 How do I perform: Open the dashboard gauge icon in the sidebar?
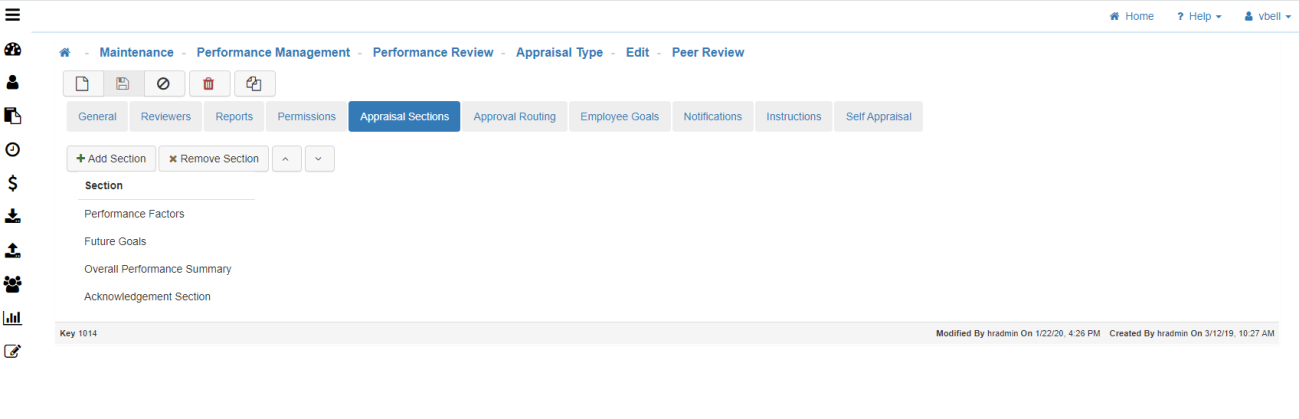coord(13,49)
